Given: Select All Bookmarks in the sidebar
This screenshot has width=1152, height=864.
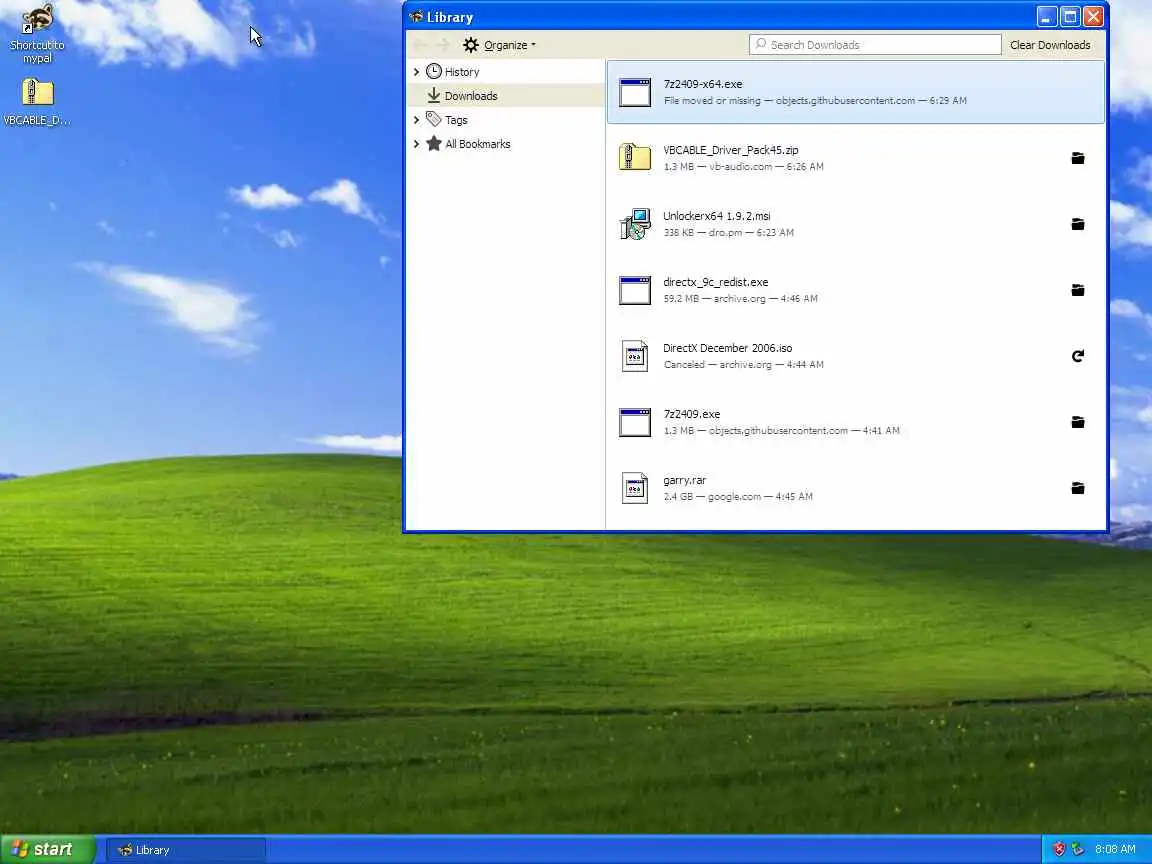Looking at the screenshot, I should coord(505,144).
